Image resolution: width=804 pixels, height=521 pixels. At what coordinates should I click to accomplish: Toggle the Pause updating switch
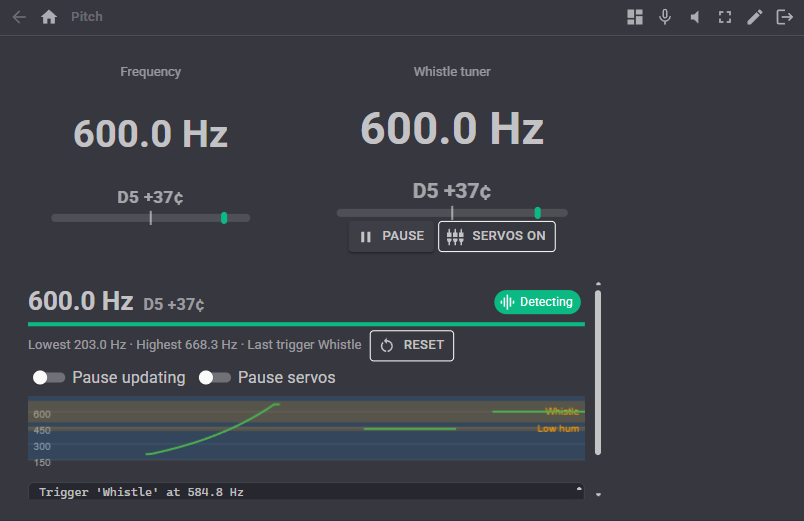pyautogui.click(x=49, y=378)
